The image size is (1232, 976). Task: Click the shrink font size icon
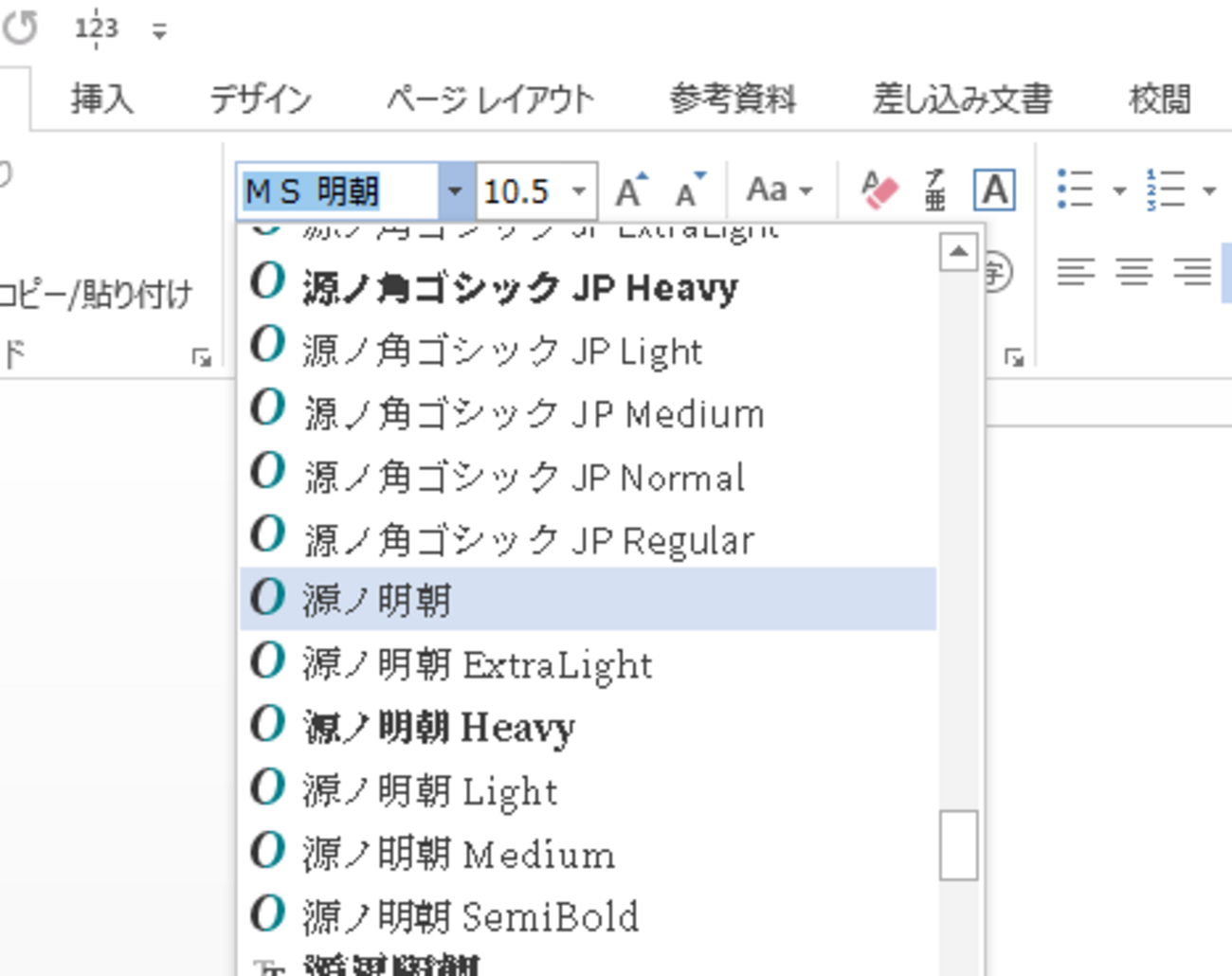[x=690, y=190]
